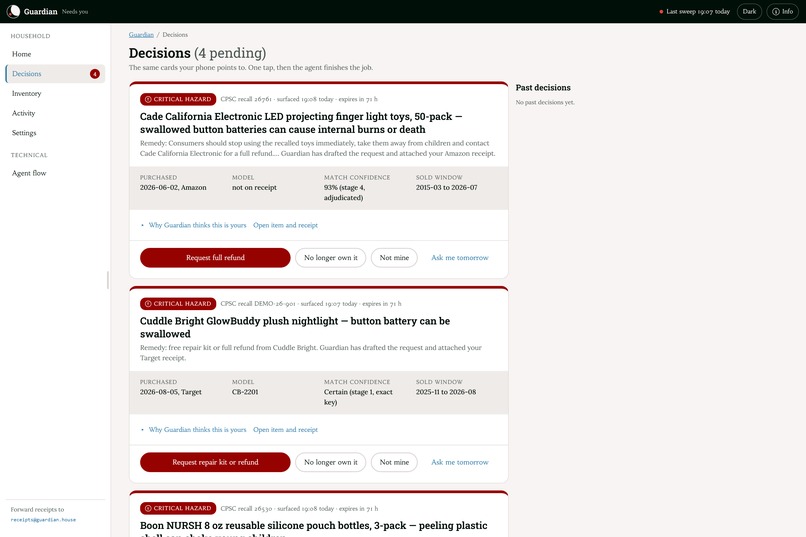Click 'not on receipt' model value
This screenshot has height=537, width=806.
pos(254,188)
